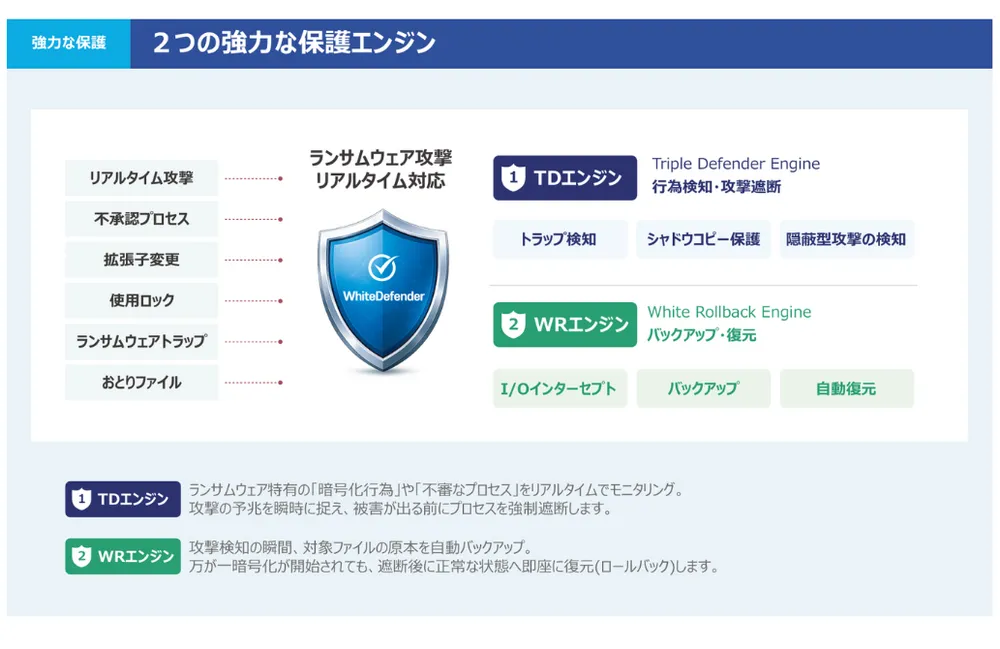Viewport: 1000px width, 649px height.
Task: Click the WRエンジン green badge in the diagram
Action: [565, 324]
